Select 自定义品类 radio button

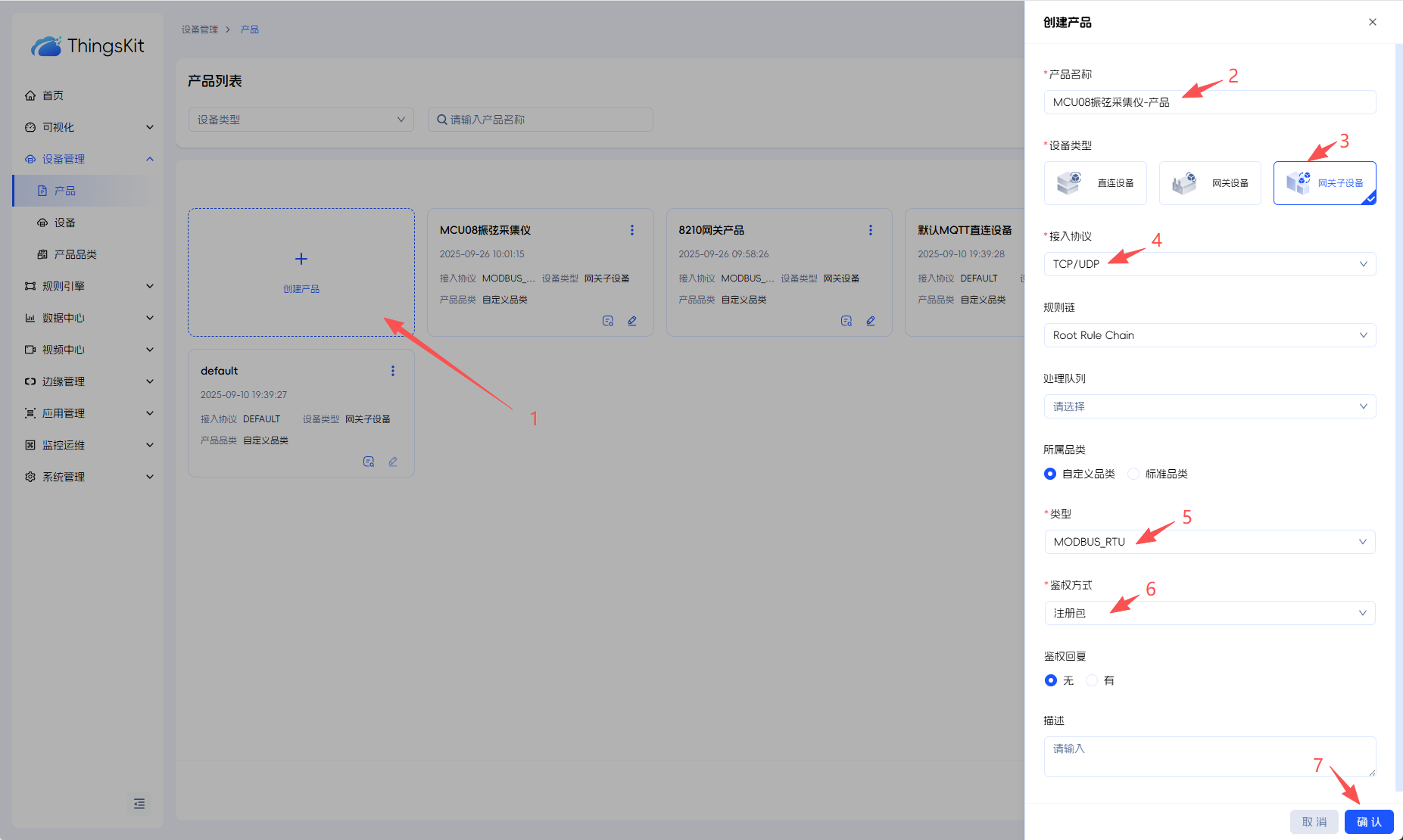1050,474
